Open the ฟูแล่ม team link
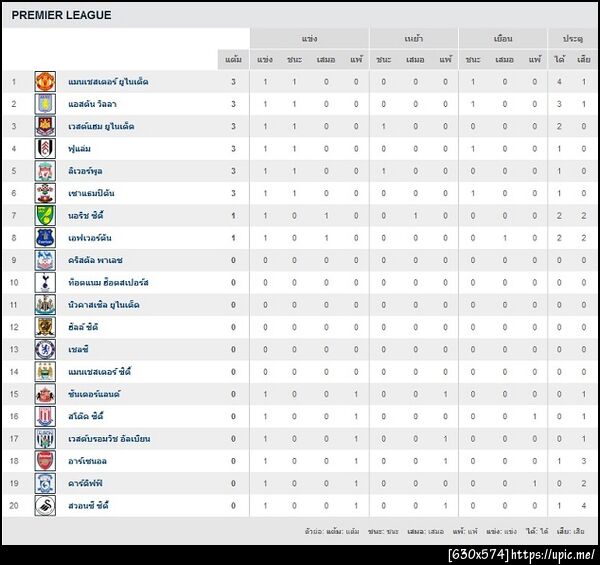Image resolution: width=600 pixels, height=565 pixels. coord(80,148)
